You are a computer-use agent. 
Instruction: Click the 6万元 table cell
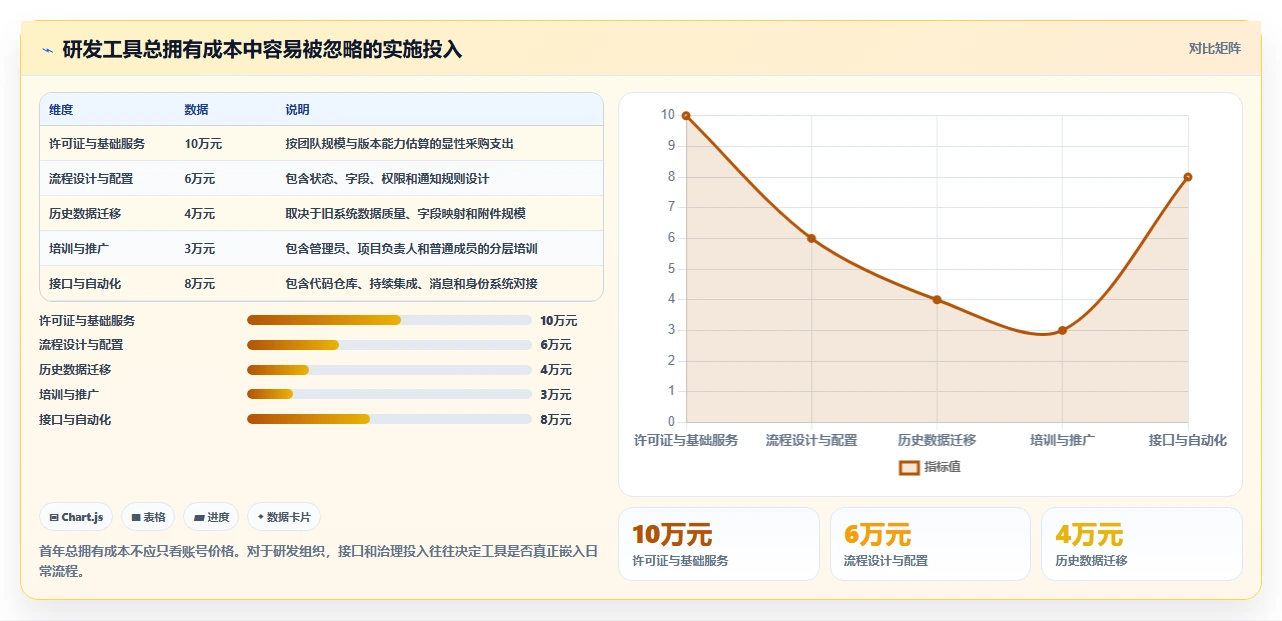click(x=200, y=179)
